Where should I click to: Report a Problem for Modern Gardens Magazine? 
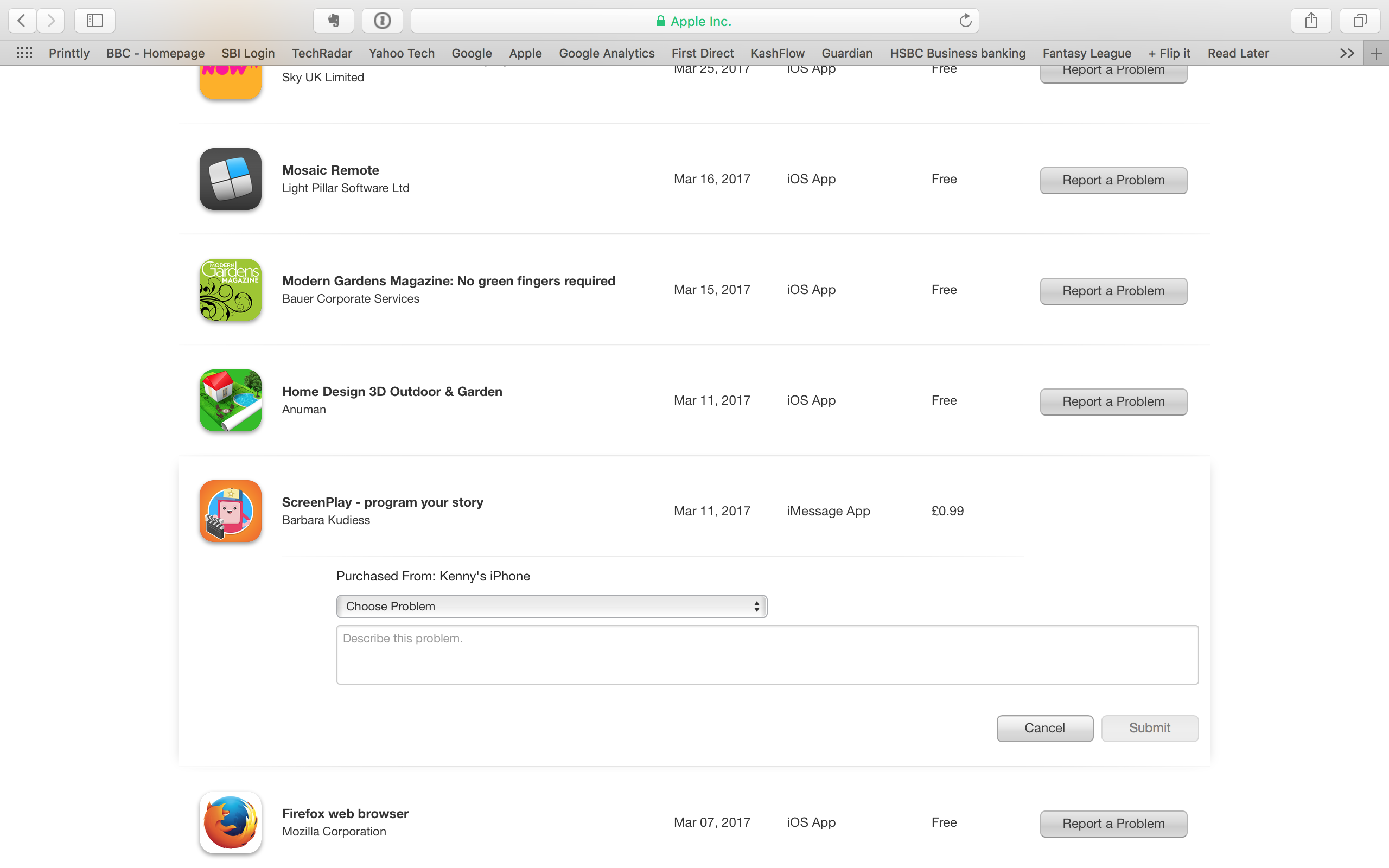1113,291
